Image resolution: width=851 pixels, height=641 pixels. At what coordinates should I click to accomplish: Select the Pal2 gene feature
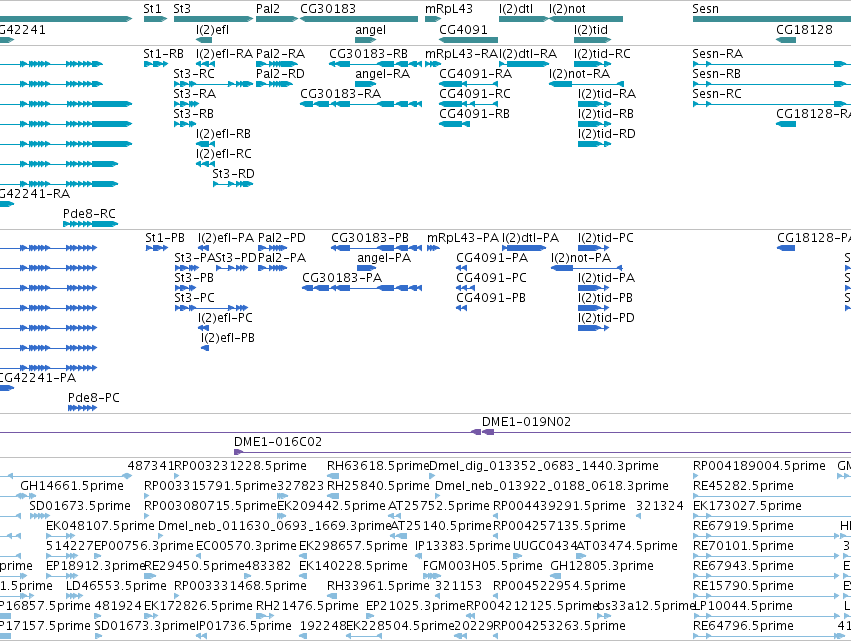(277, 19)
